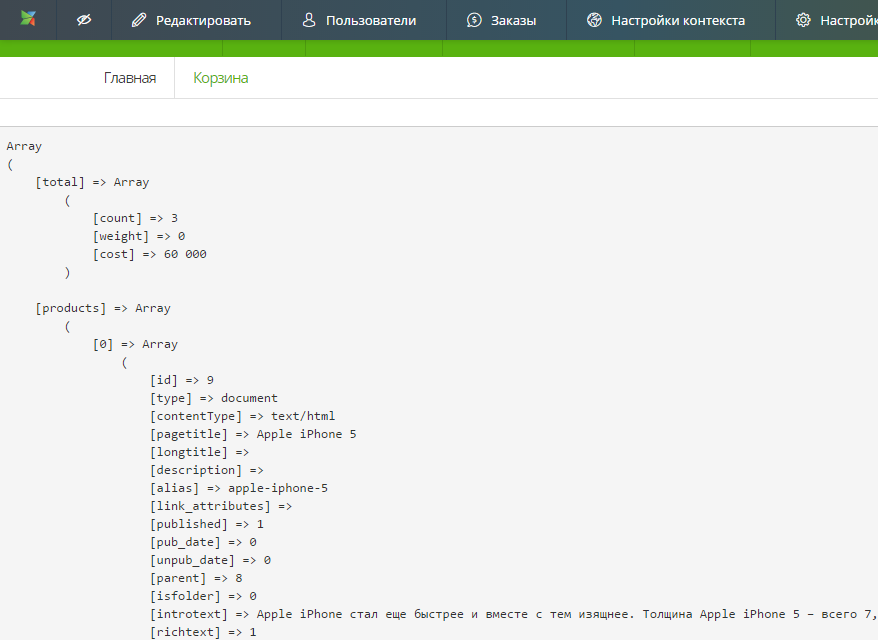Click the globe context settings icon
The width and height of the screenshot is (878, 640).
(x=594, y=21)
